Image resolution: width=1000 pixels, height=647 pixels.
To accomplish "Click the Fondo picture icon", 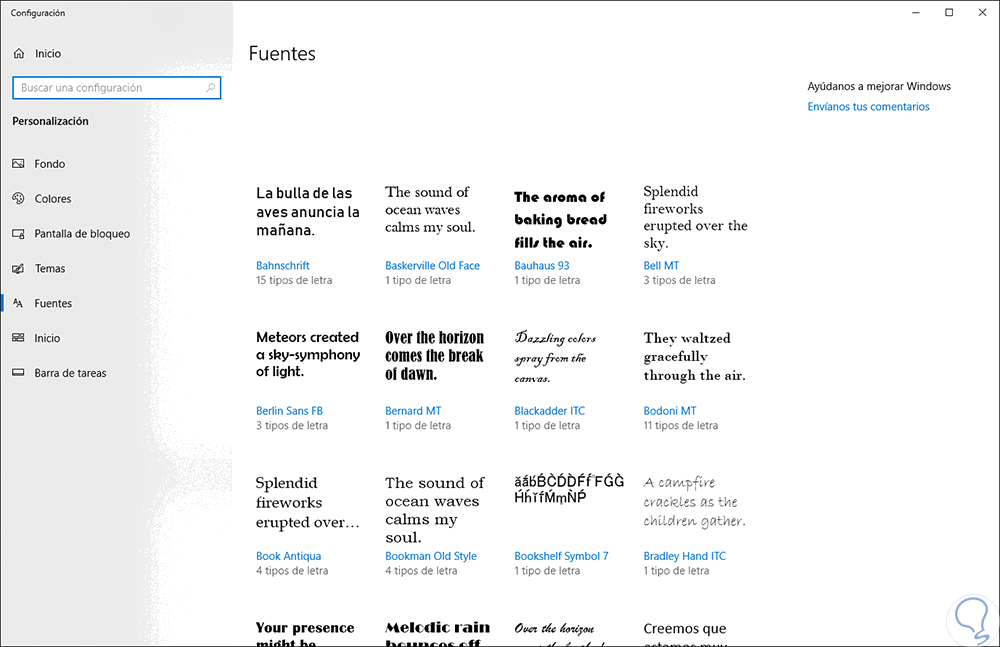I will [x=18, y=164].
